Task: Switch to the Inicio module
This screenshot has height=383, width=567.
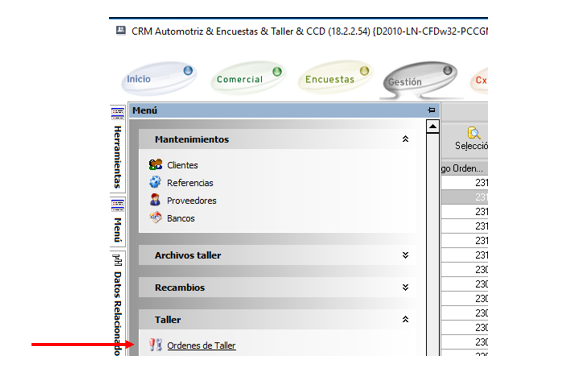Action: tap(159, 78)
